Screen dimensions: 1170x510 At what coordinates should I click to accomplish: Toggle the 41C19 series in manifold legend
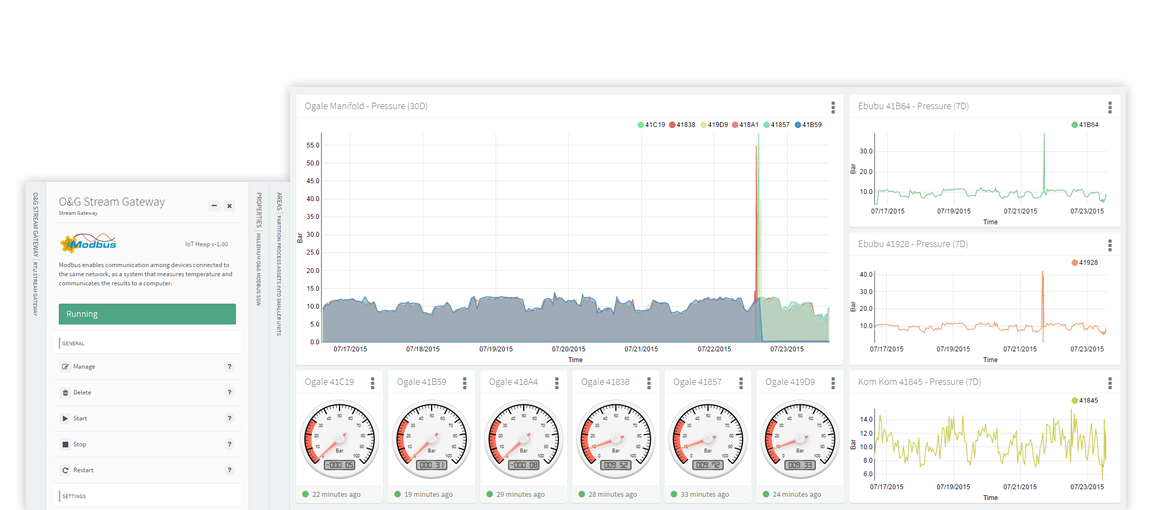[x=652, y=125]
